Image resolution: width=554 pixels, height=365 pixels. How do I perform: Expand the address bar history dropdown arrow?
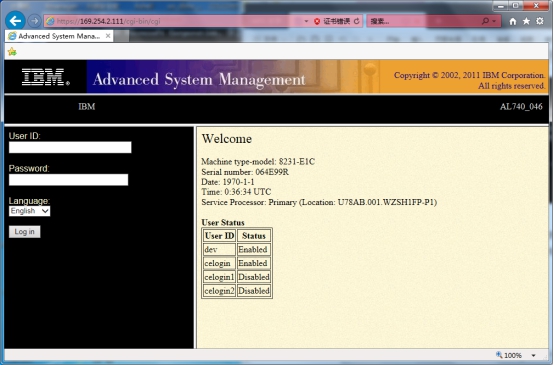306,21
